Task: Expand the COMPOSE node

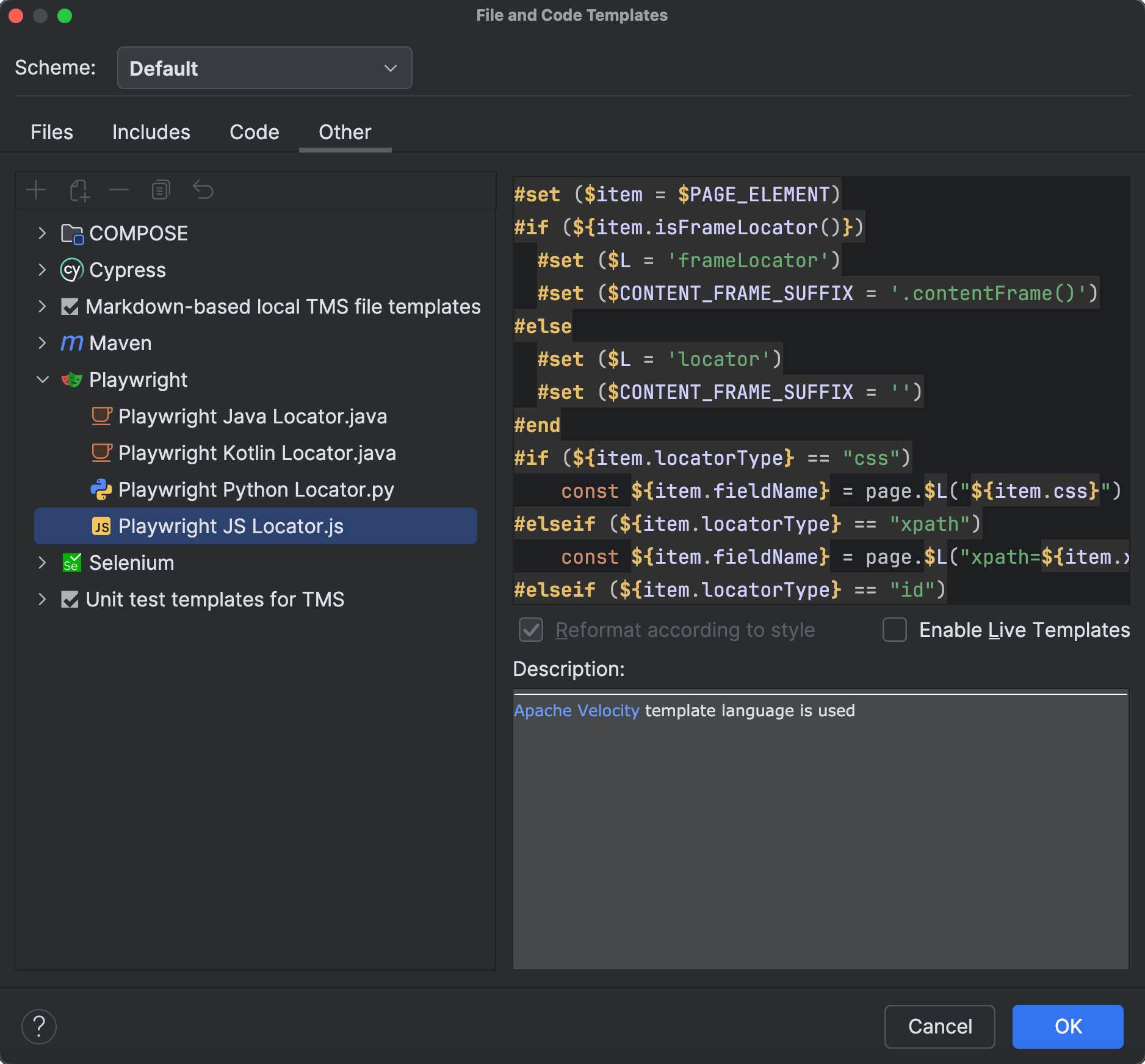Action: [42, 233]
